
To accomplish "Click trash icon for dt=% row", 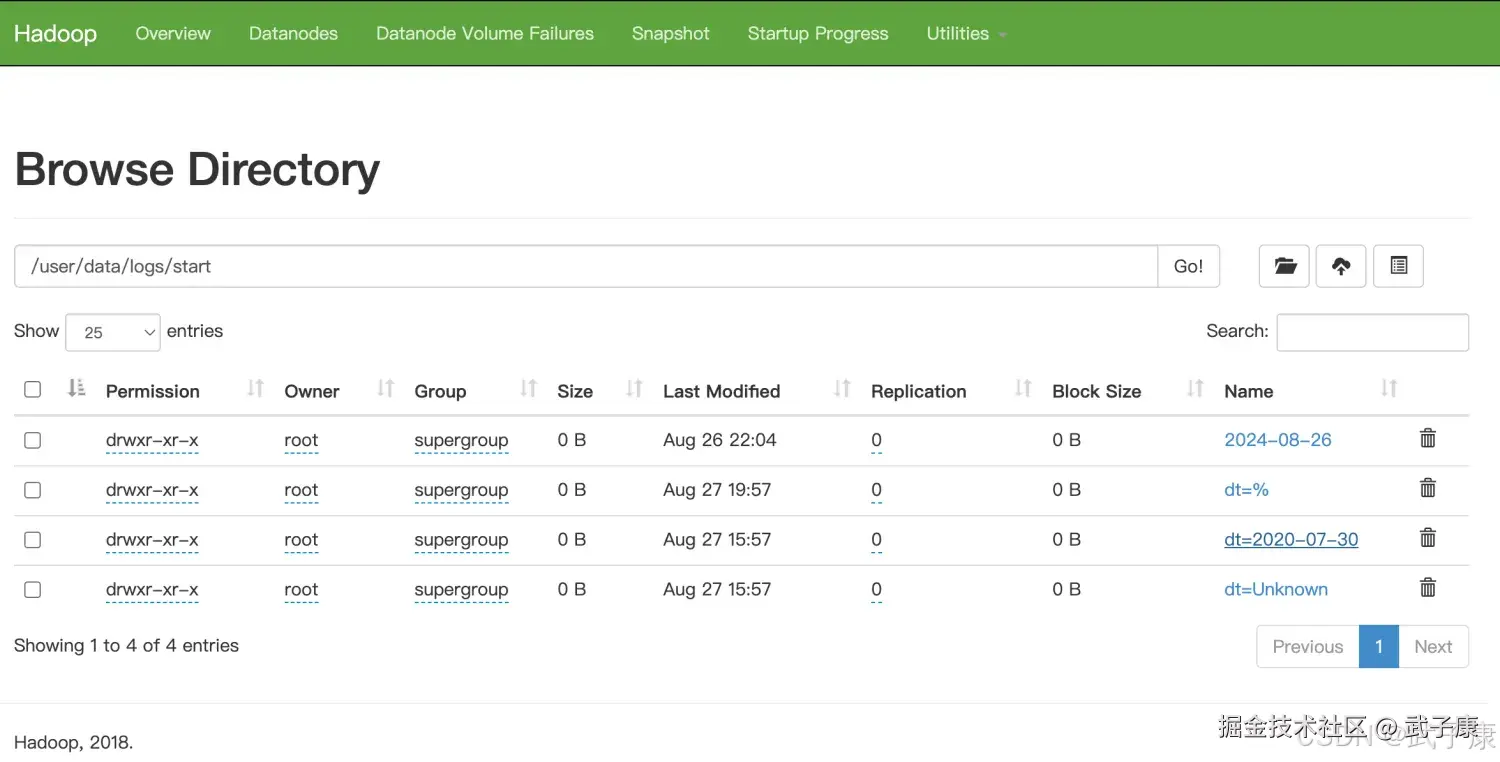I will 1428,489.
